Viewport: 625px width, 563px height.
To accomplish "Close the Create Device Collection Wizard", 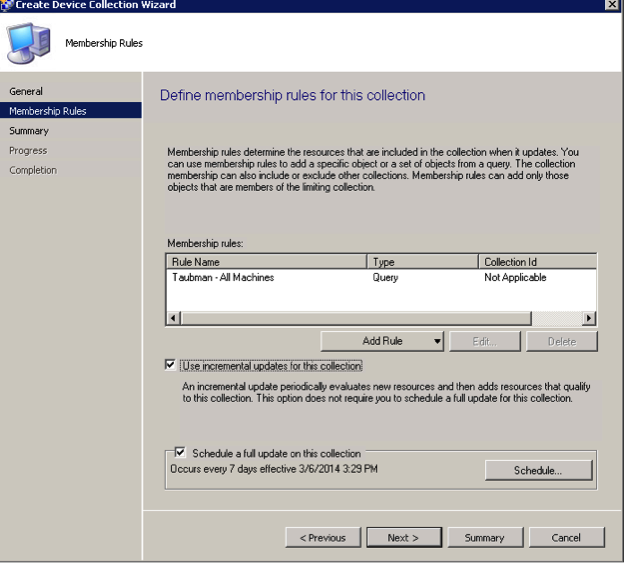I will (x=611, y=5).
